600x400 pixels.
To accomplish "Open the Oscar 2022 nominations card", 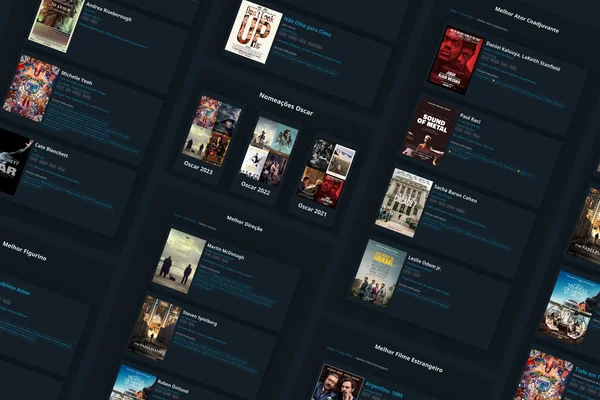I will click(267, 152).
